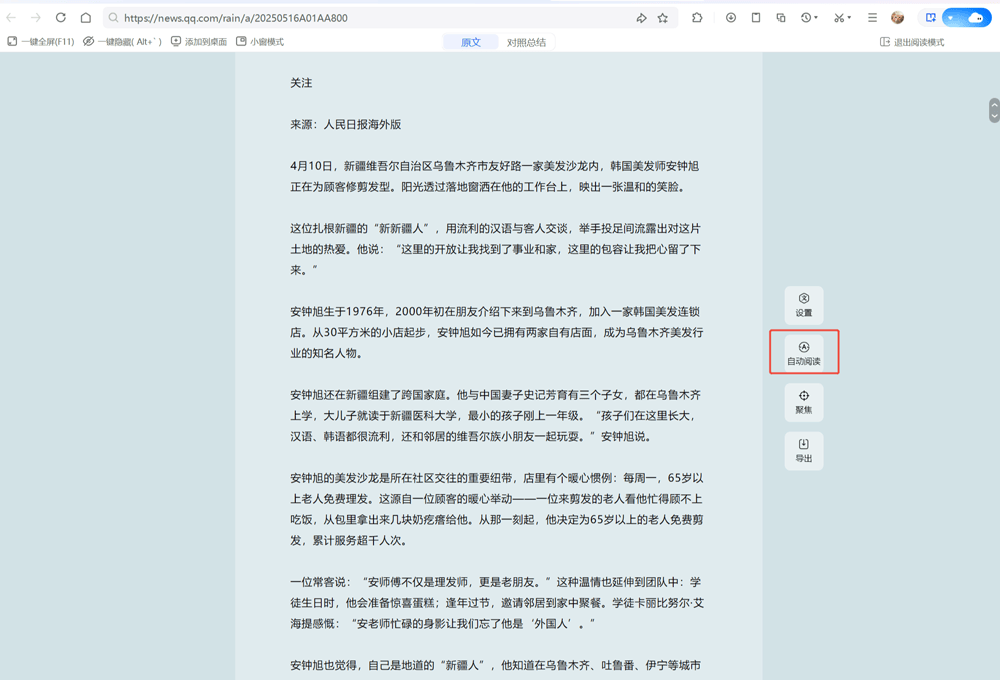Expand the history icon's dropdown arrow

pyautogui.click(x=816, y=17)
